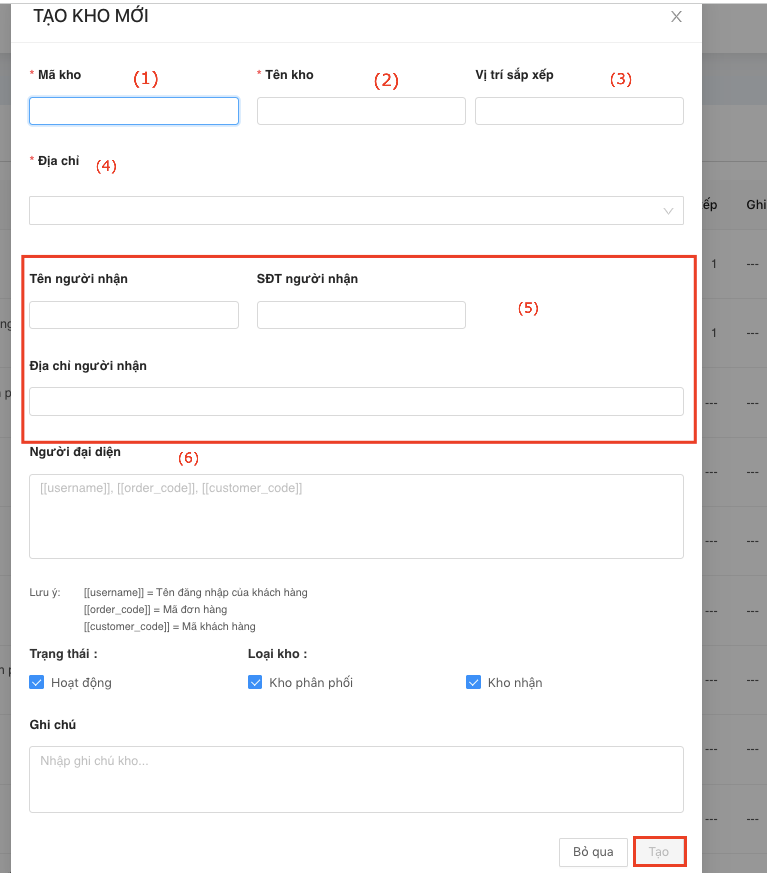The width and height of the screenshot is (767, 873).
Task: Focus the SĐT người nhận input box
Action: click(361, 315)
